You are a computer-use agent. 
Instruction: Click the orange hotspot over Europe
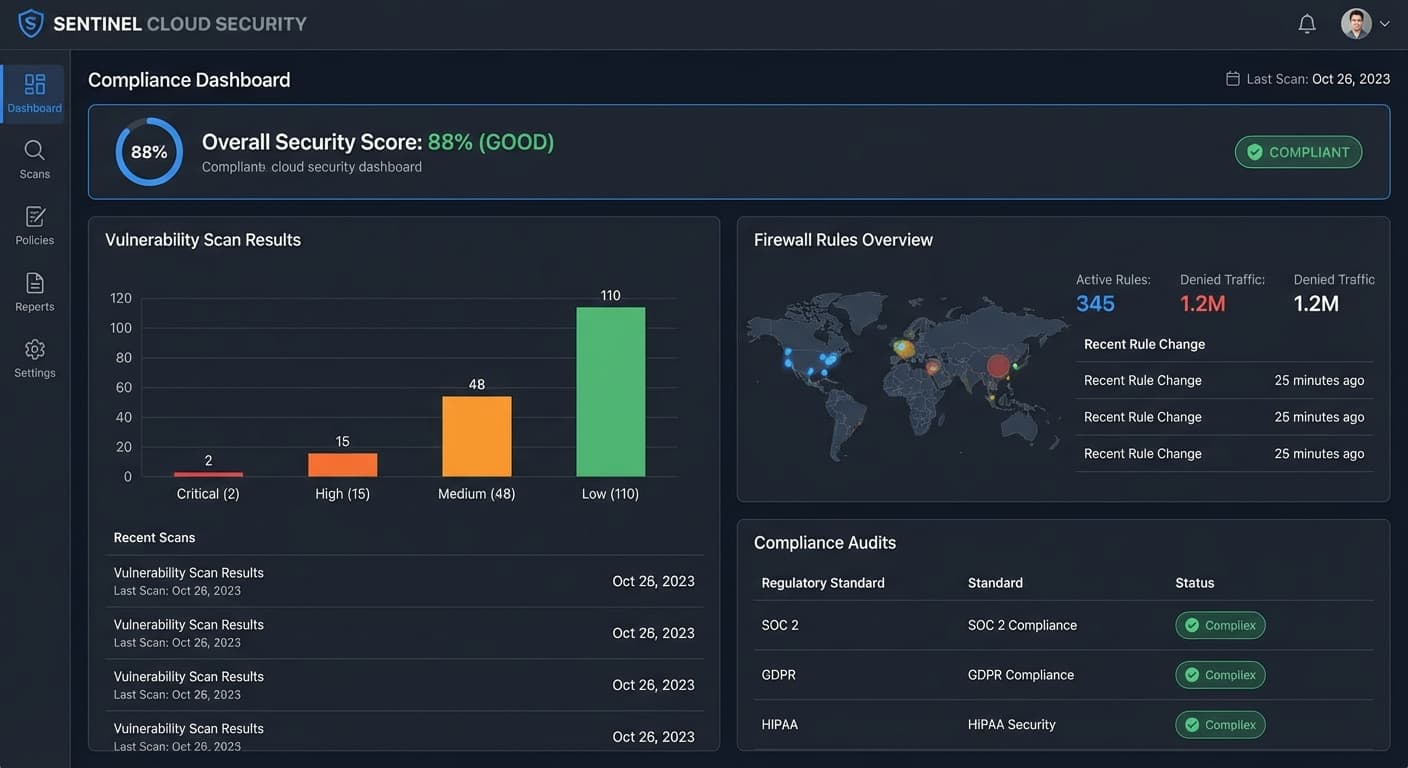coord(904,349)
